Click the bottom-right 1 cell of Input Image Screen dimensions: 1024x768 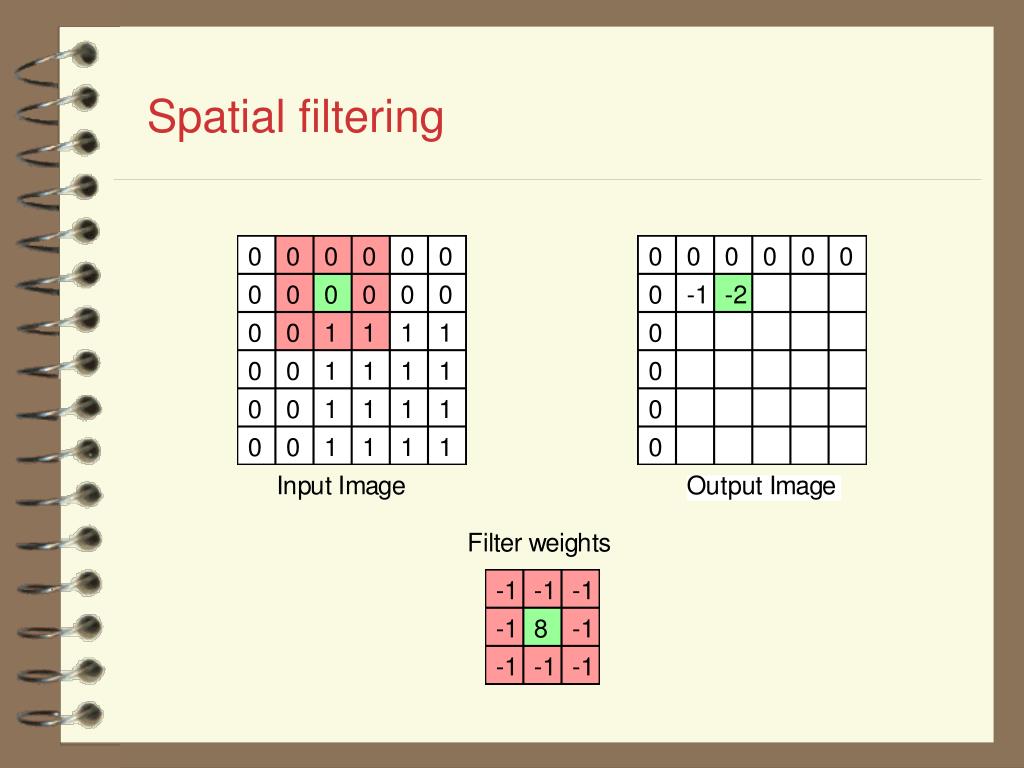click(x=447, y=447)
